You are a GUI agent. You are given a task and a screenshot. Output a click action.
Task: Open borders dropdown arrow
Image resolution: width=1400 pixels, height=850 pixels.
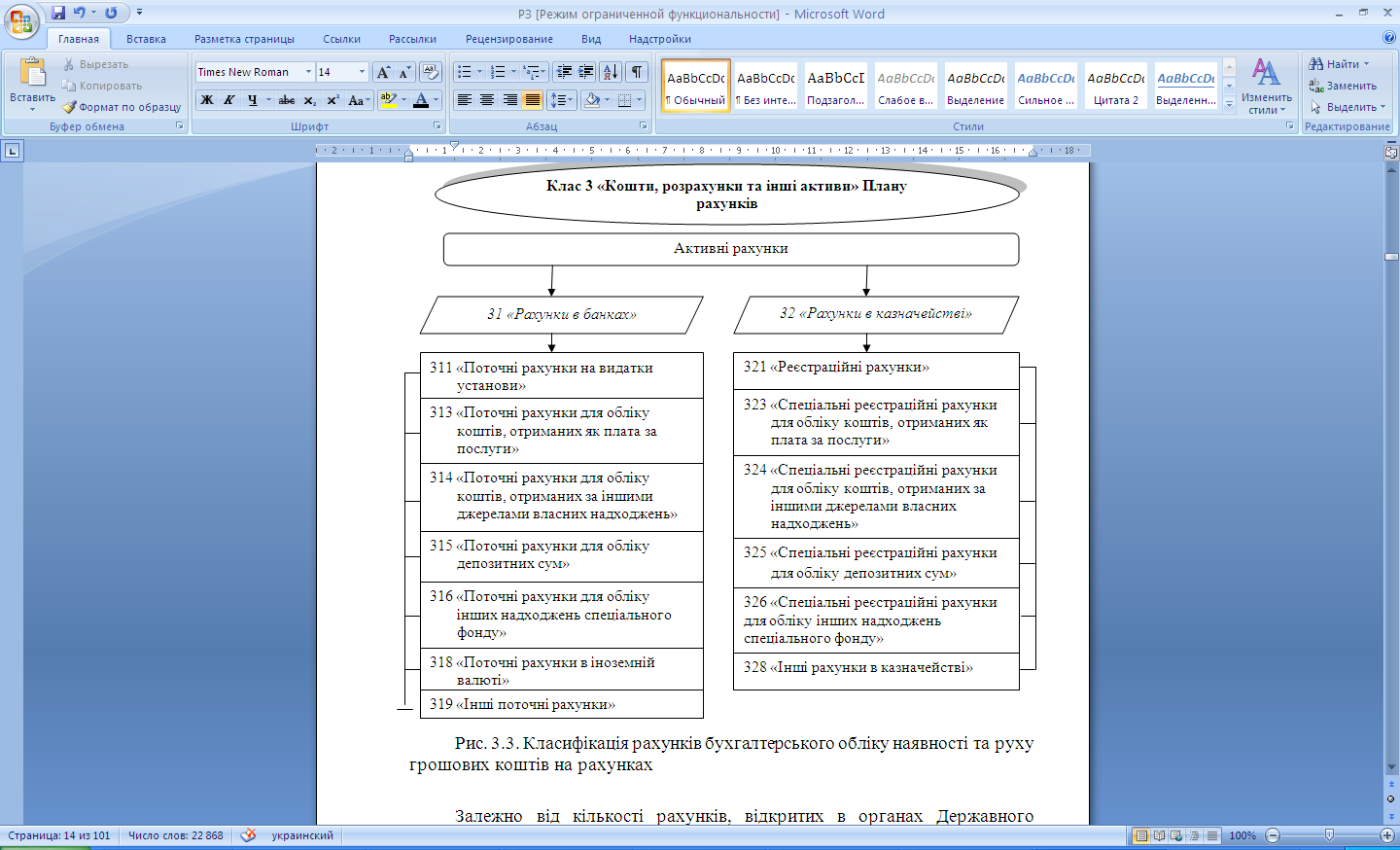click(639, 100)
